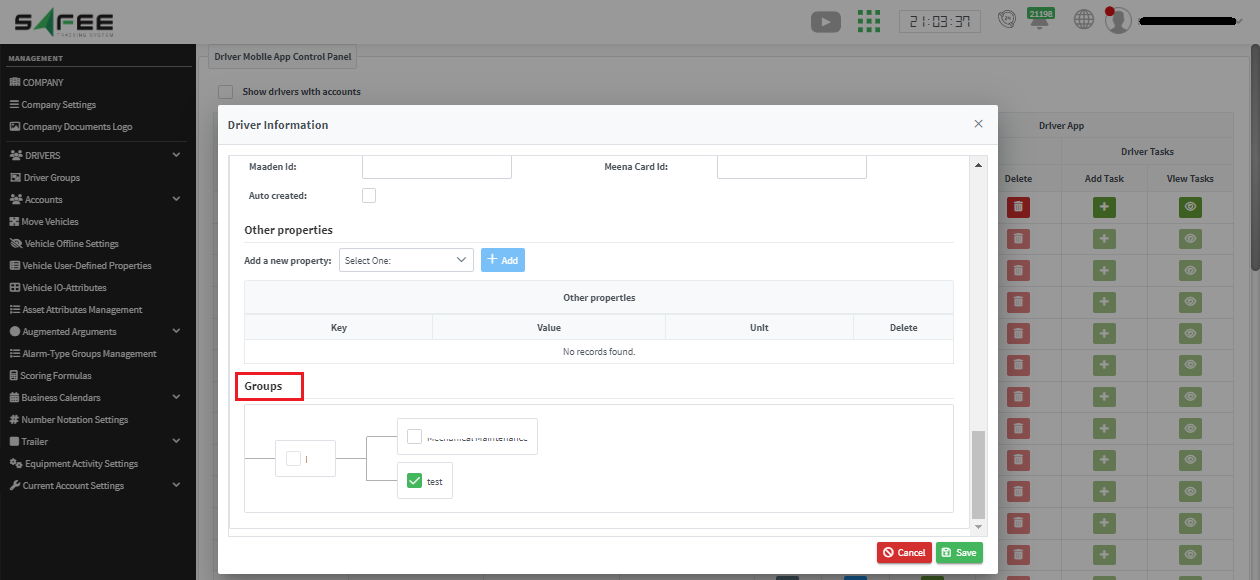The image size is (1260, 580).
Task: Click the Driver App table header
Action: (1061, 126)
